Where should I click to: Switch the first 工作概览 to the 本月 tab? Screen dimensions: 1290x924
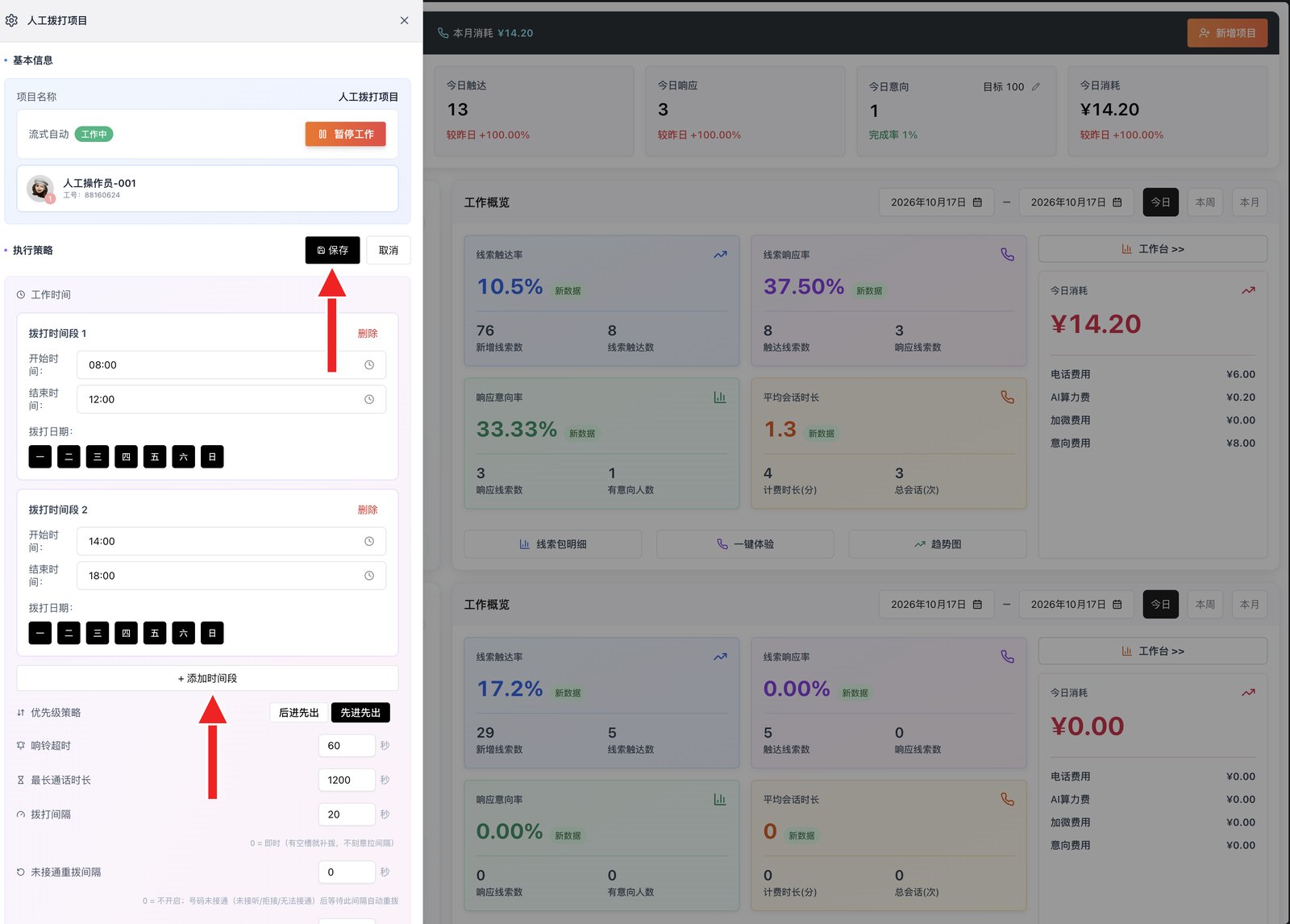(1250, 202)
